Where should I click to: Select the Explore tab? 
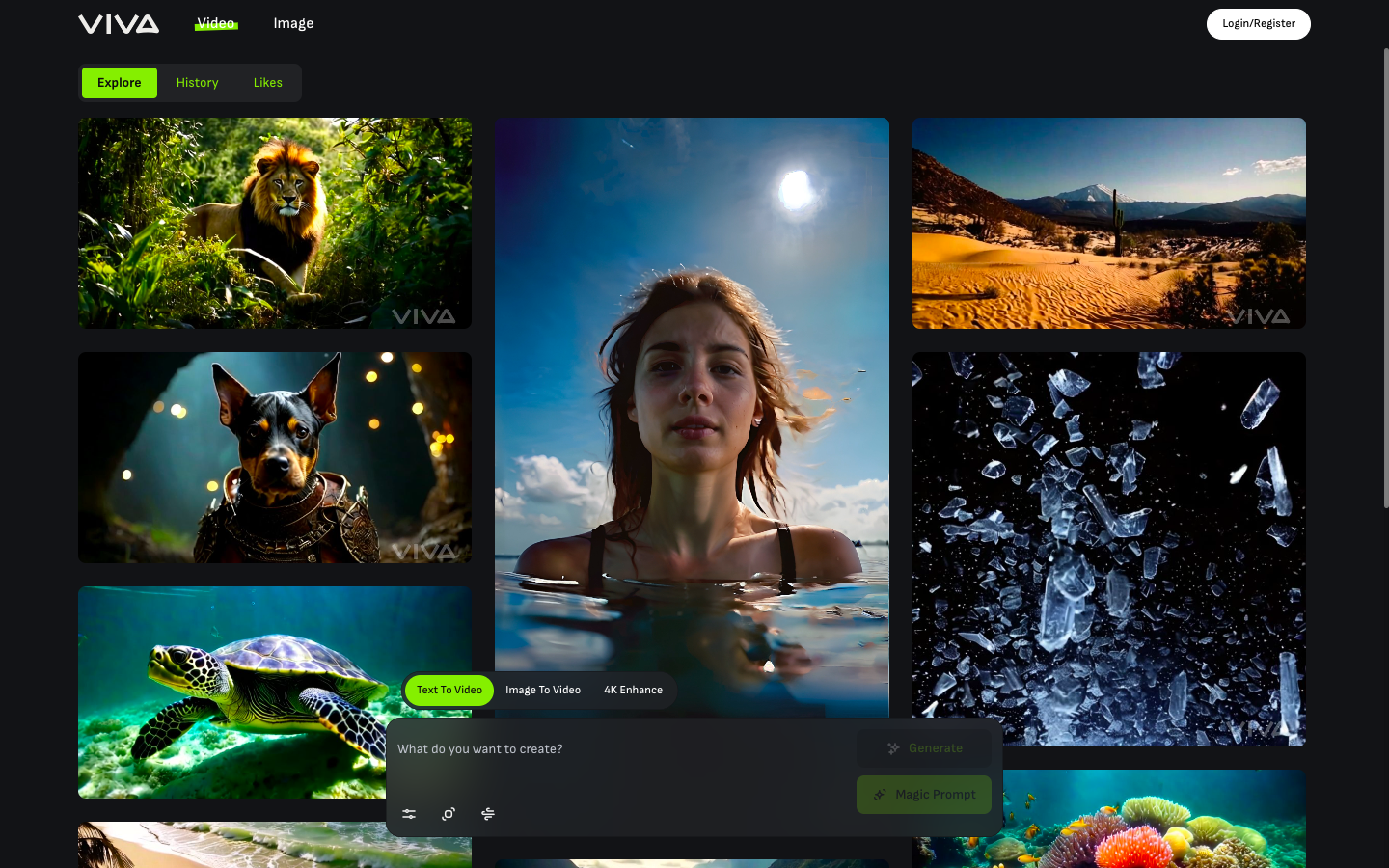pyautogui.click(x=120, y=83)
